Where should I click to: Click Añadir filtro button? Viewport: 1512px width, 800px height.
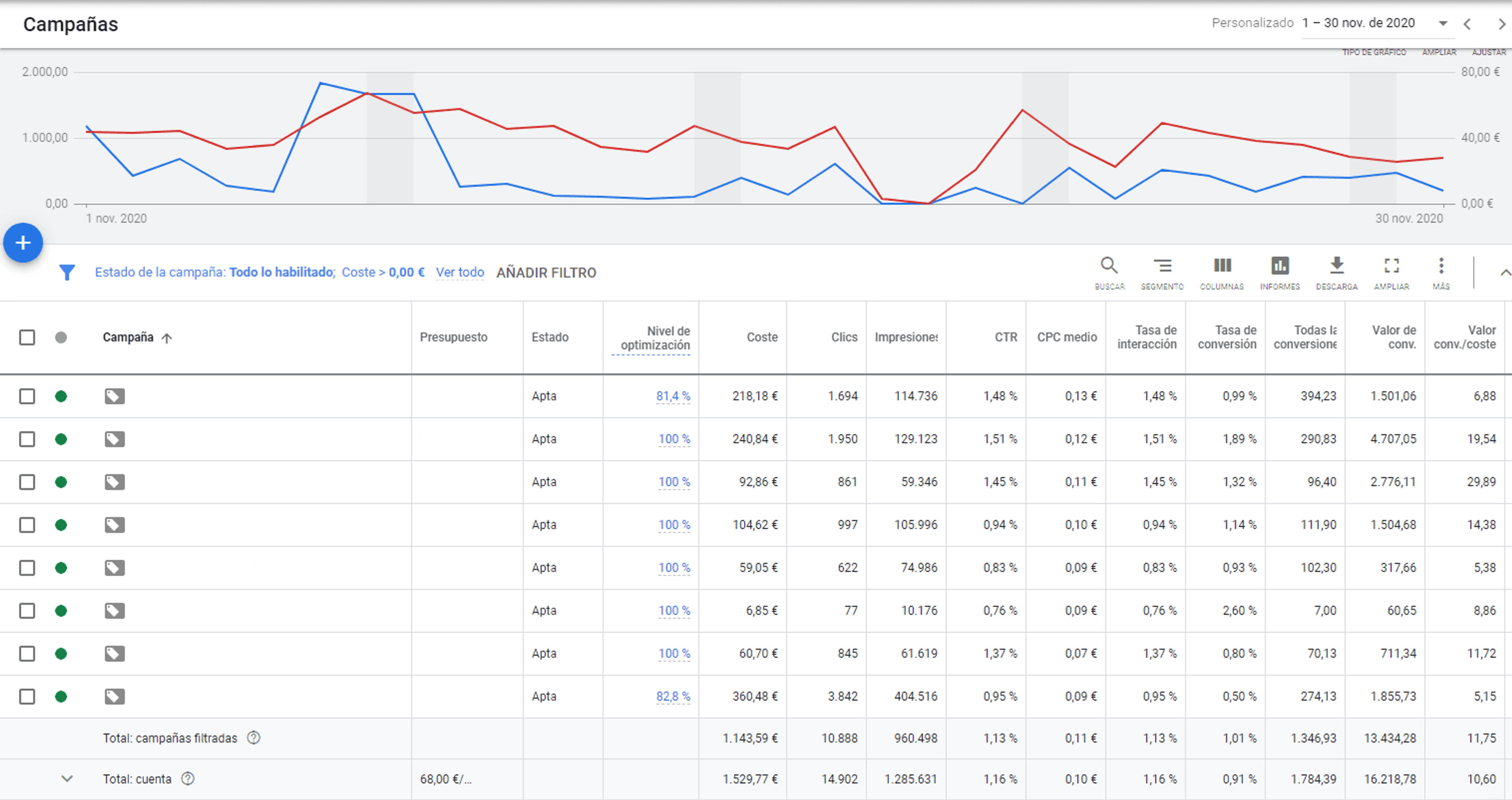click(547, 273)
